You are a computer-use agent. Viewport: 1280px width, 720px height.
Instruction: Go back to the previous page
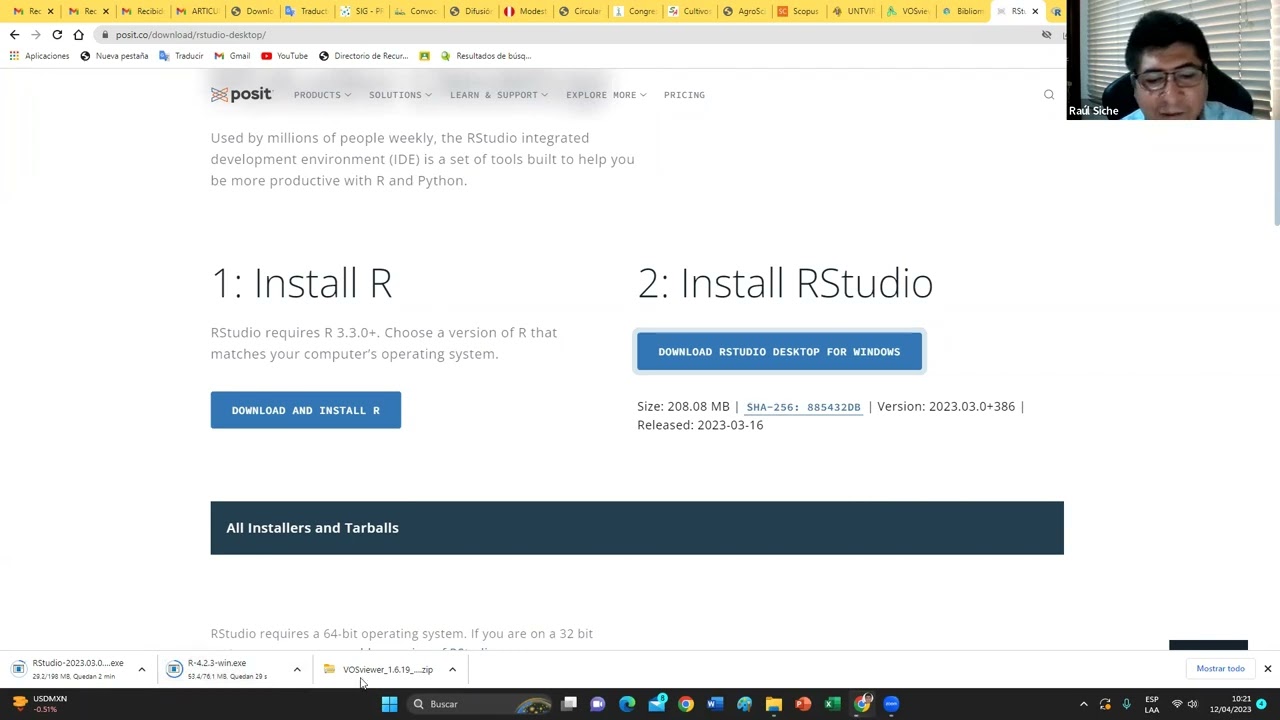tap(14, 35)
